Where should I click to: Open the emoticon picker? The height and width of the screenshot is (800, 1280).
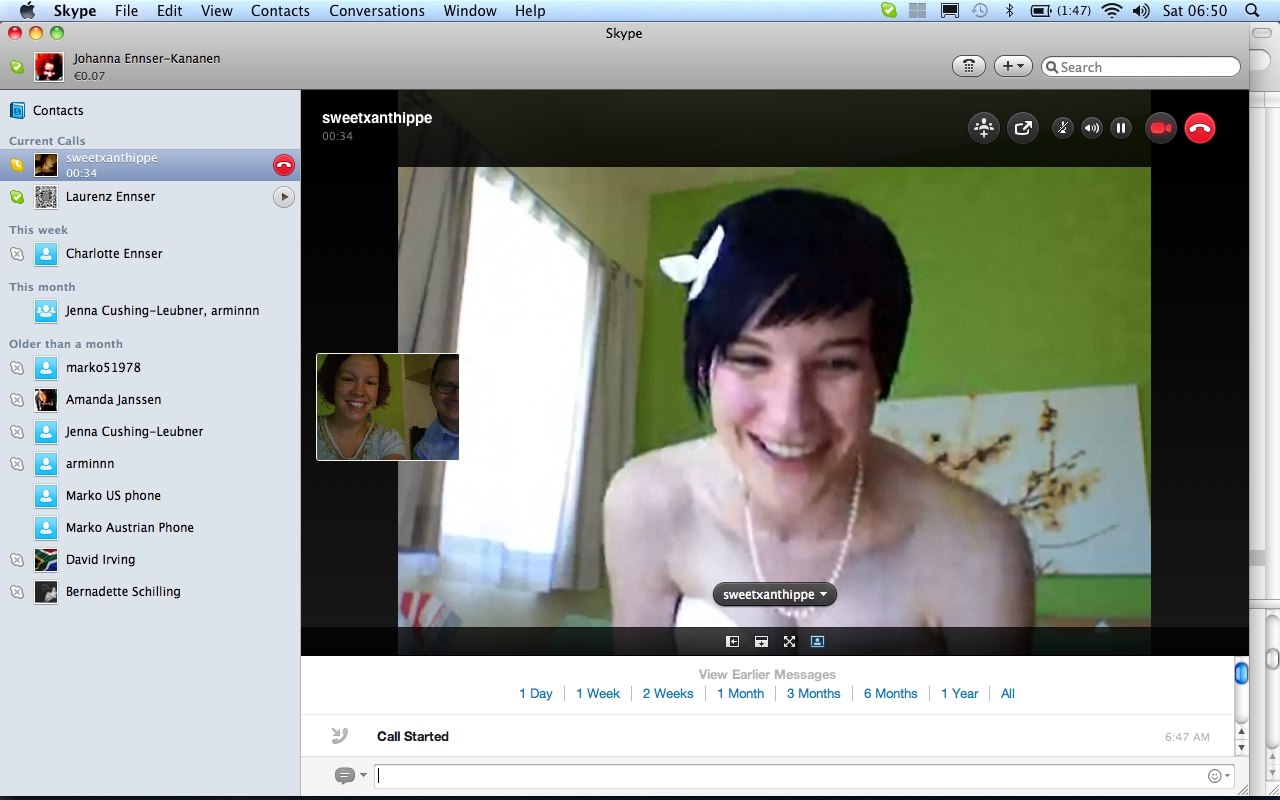point(1219,776)
